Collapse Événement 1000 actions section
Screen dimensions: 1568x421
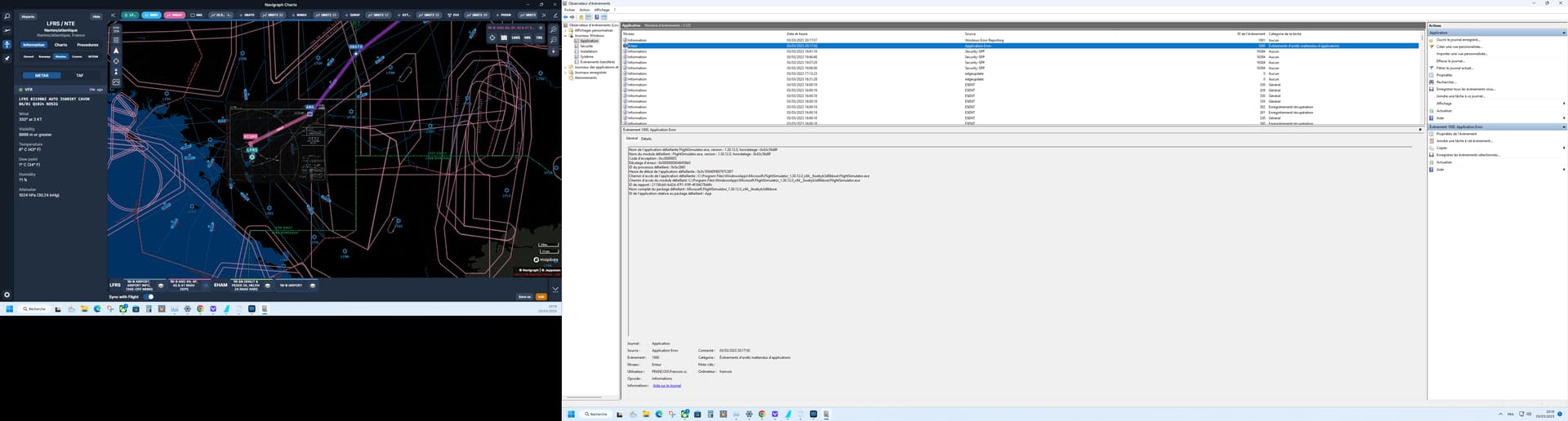(x=1564, y=126)
